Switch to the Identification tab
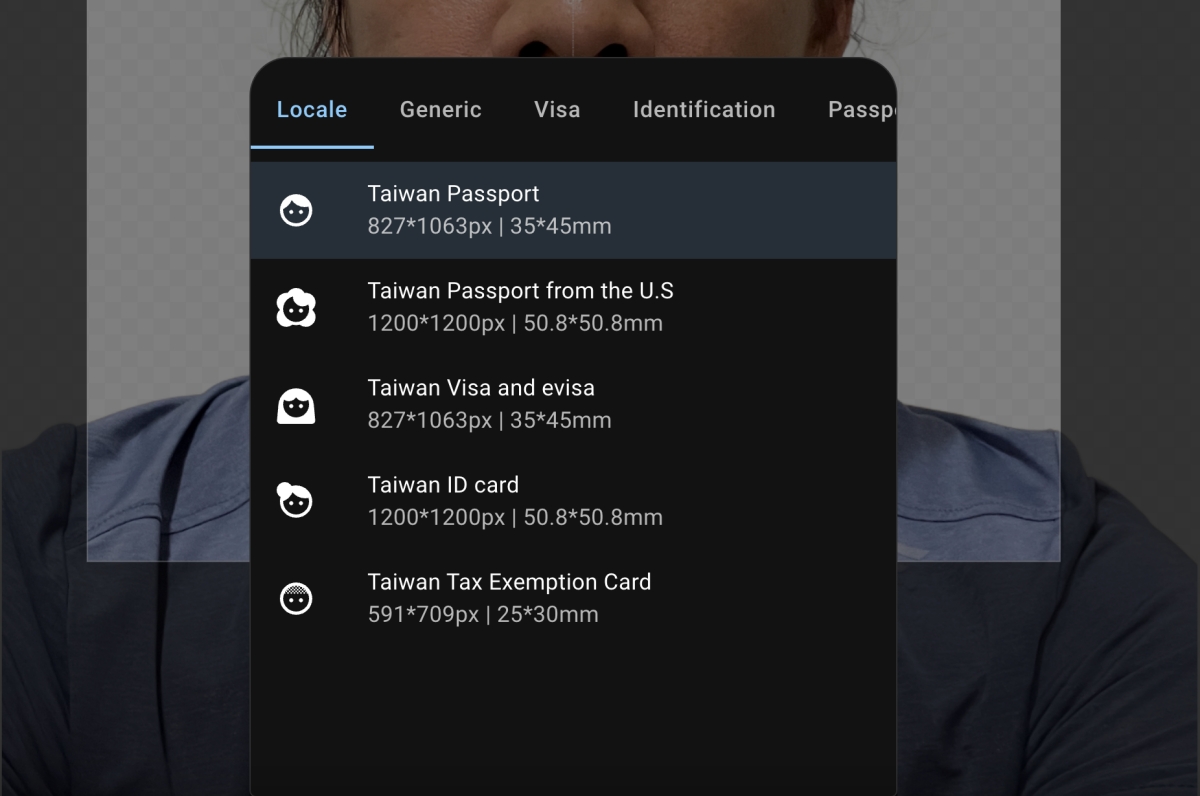Screen dimensions: 1200x796 coord(704,110)
